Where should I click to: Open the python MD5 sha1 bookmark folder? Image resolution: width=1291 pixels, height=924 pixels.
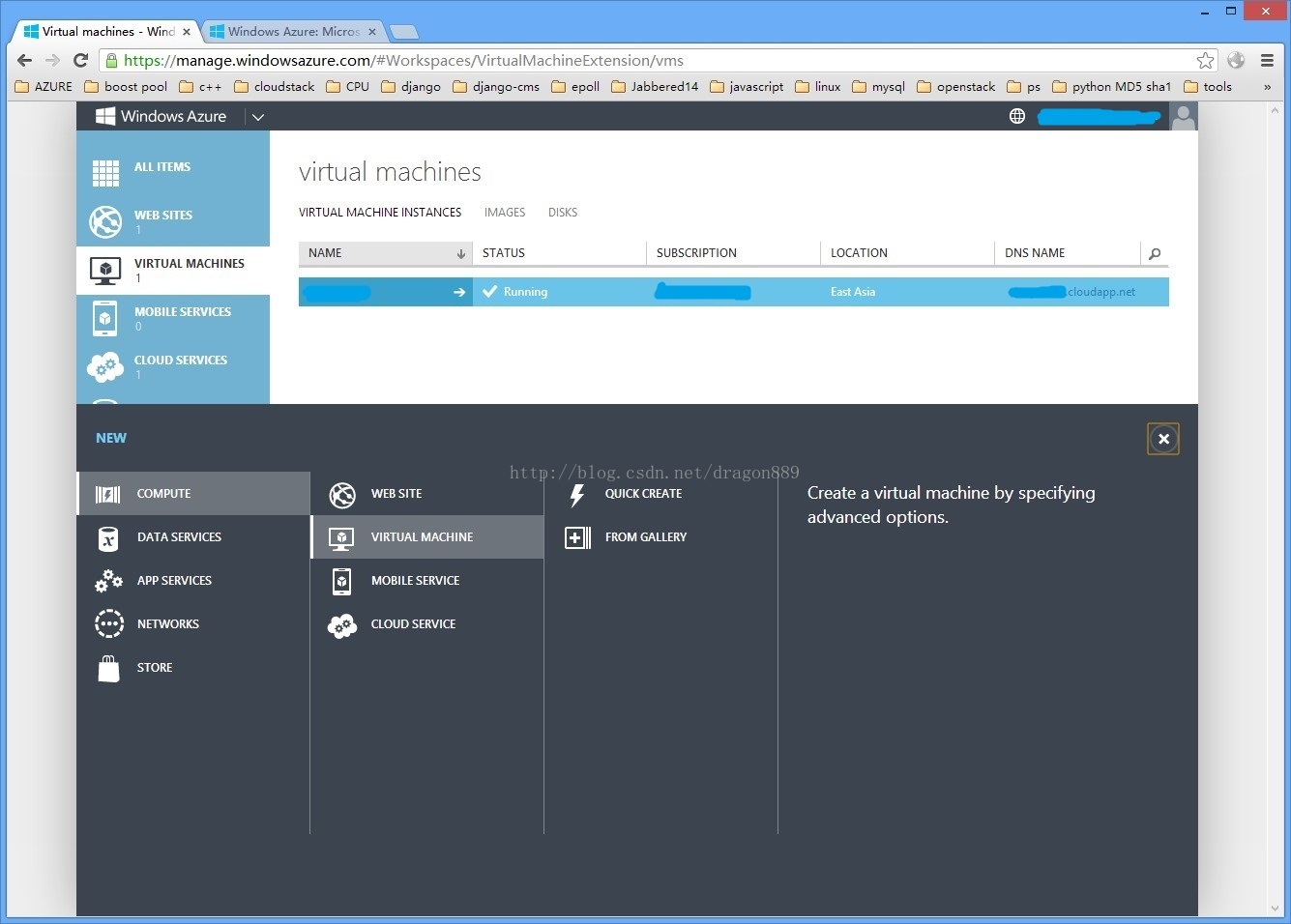point(1112,87)
